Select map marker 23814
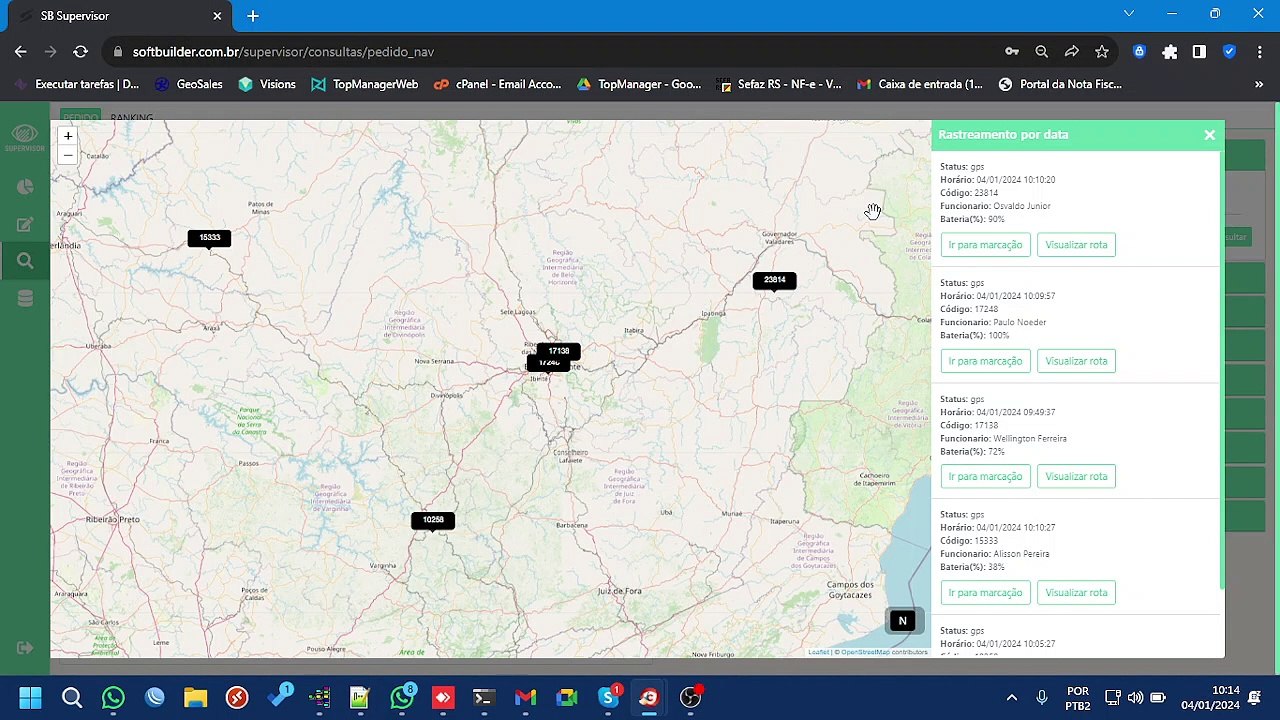Image resolution: width=1280 pixels, height=720 pixels. pos(774,281)
